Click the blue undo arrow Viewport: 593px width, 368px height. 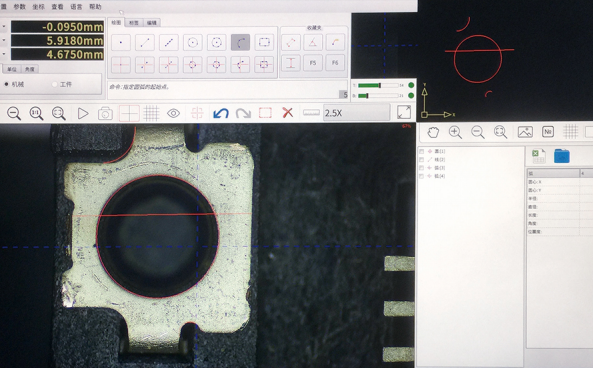pyautogui.click(x=221, y=113)
